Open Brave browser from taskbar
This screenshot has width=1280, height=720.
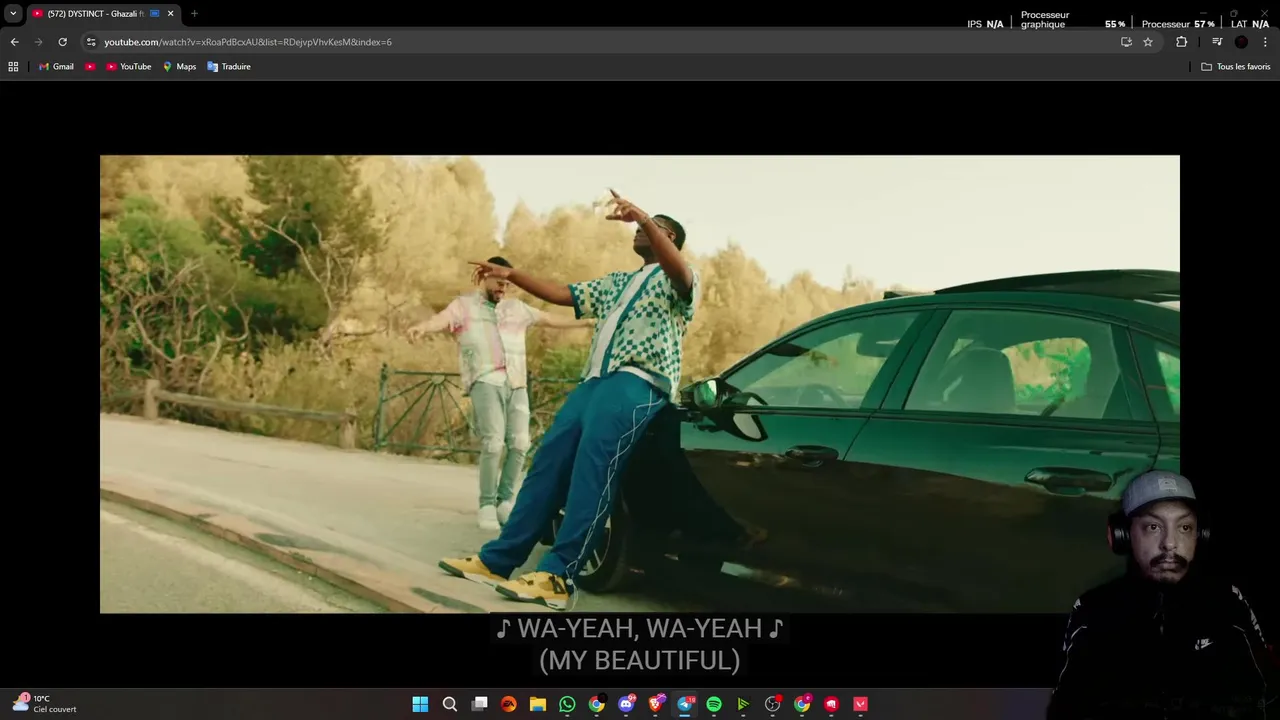pos(655,704)
